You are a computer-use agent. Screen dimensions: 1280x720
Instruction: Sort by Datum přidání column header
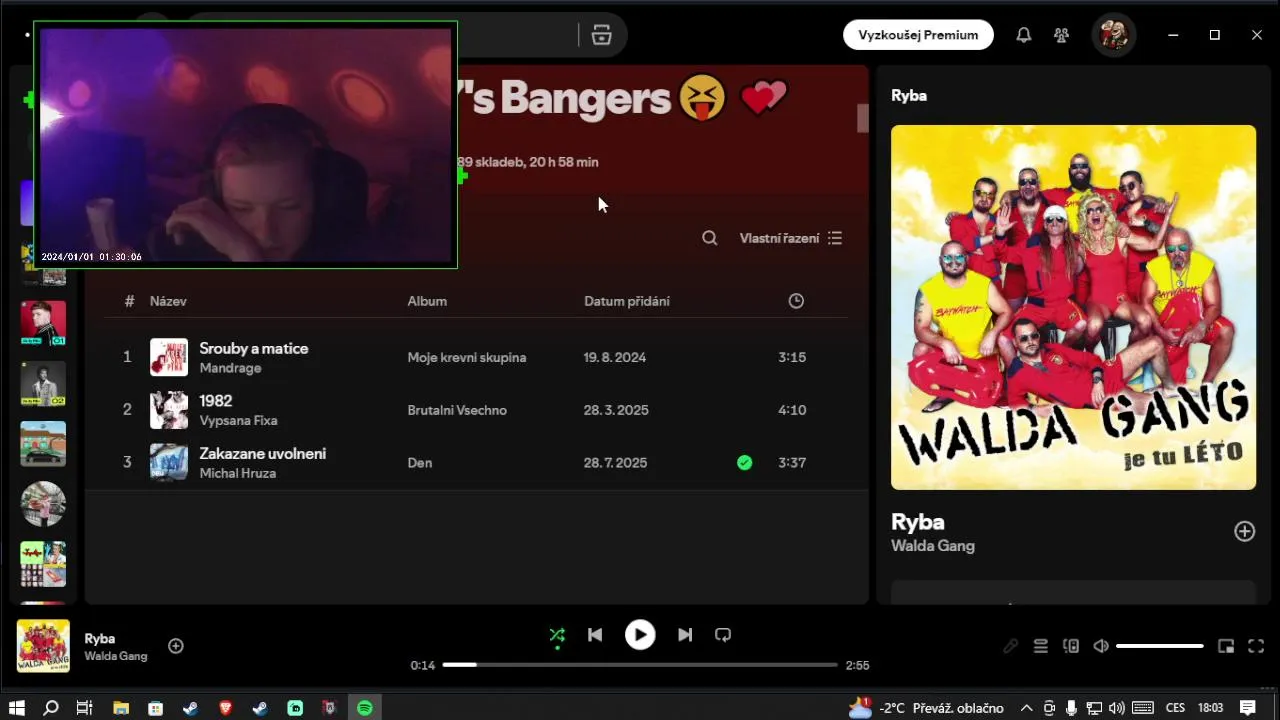tap(627, 301)
